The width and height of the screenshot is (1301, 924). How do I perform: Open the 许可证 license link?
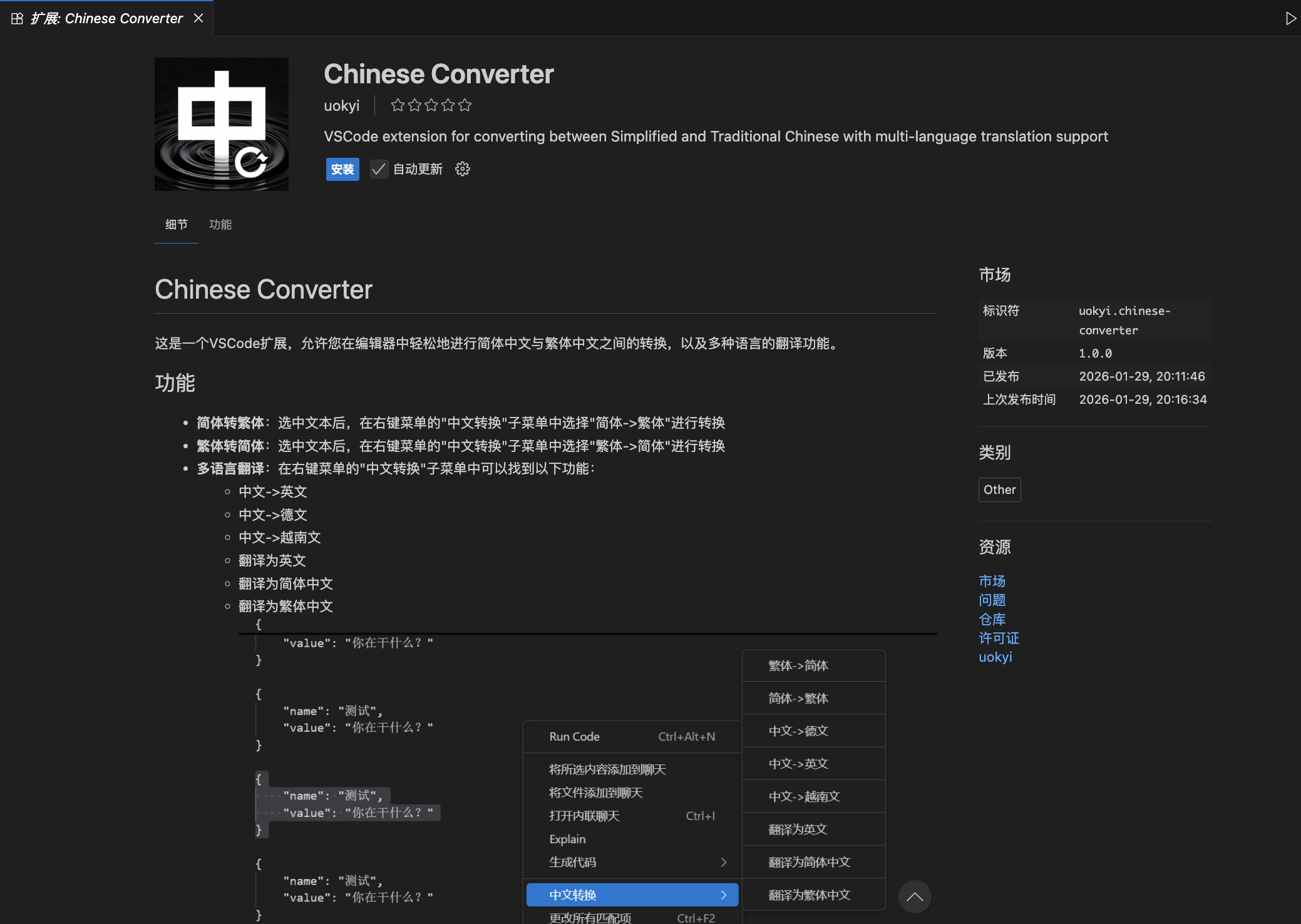click(999, 638)
